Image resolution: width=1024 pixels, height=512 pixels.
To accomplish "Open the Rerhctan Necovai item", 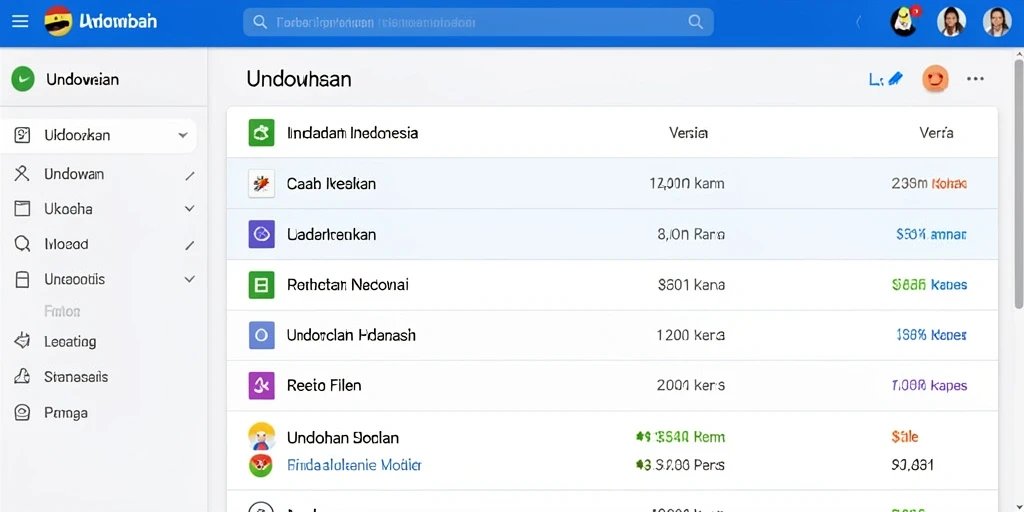I will (347, 285).
